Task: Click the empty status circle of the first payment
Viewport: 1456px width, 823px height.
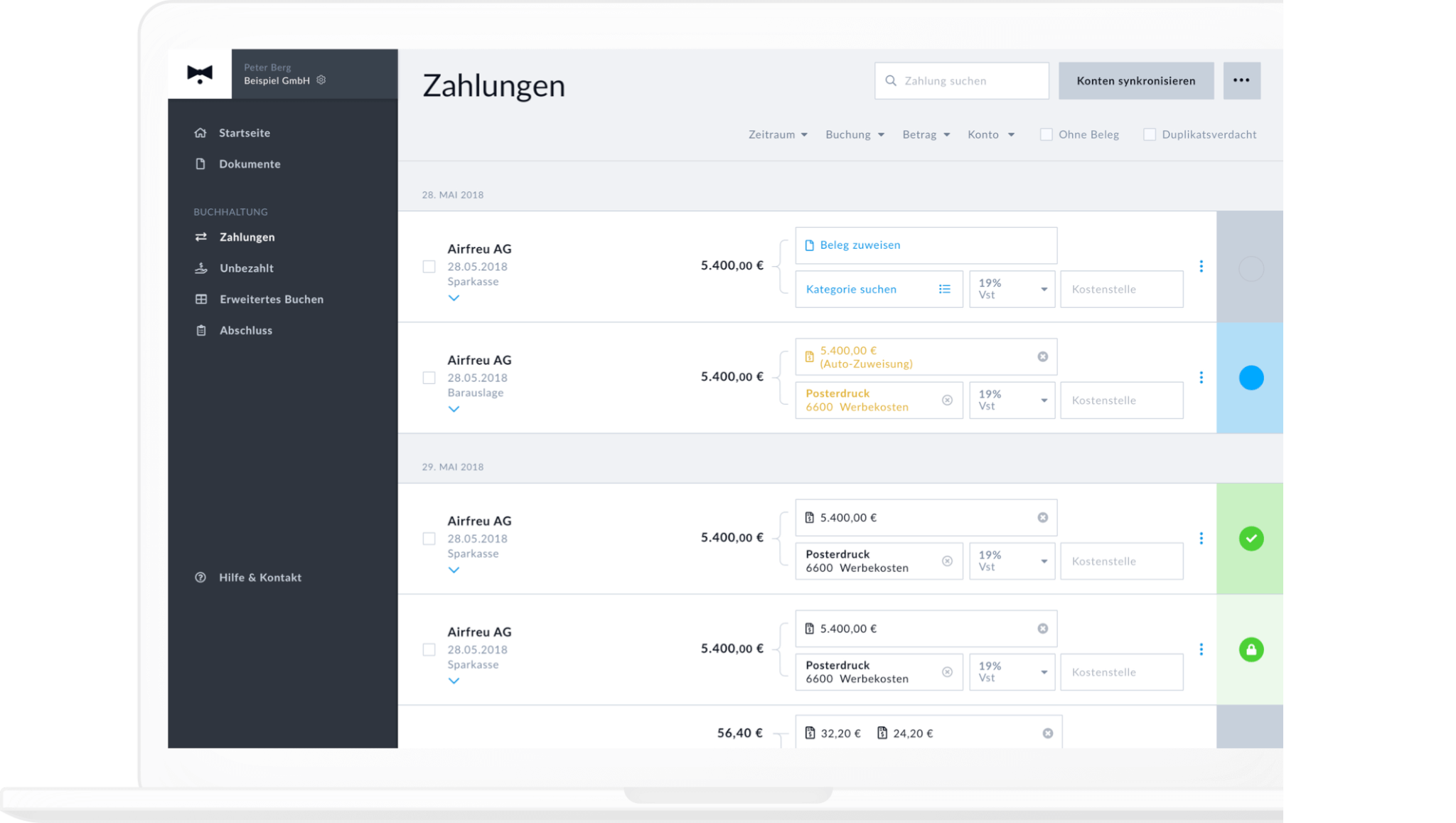Action: click(1251, 269)
